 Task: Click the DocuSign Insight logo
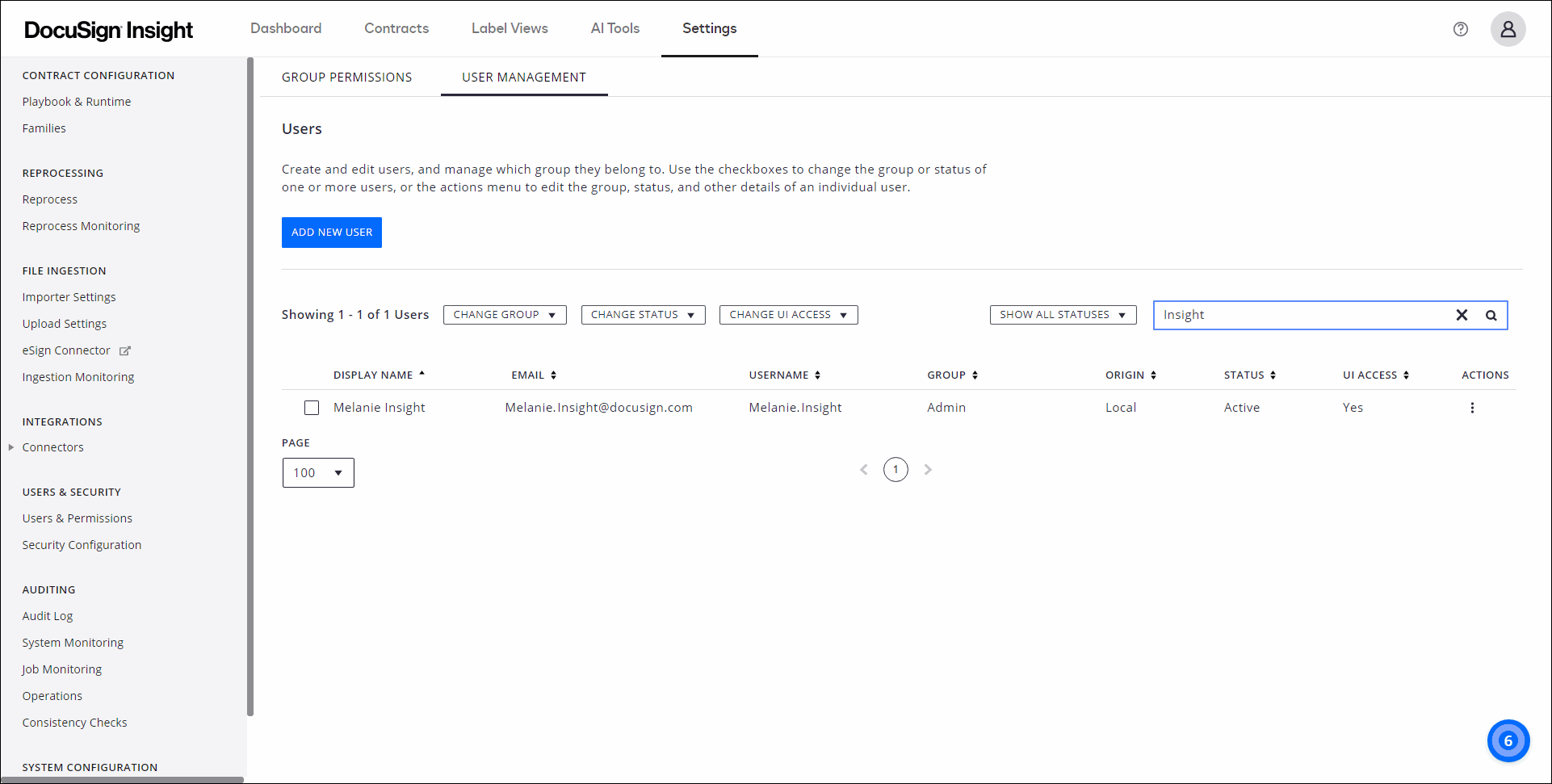(108, 30)
